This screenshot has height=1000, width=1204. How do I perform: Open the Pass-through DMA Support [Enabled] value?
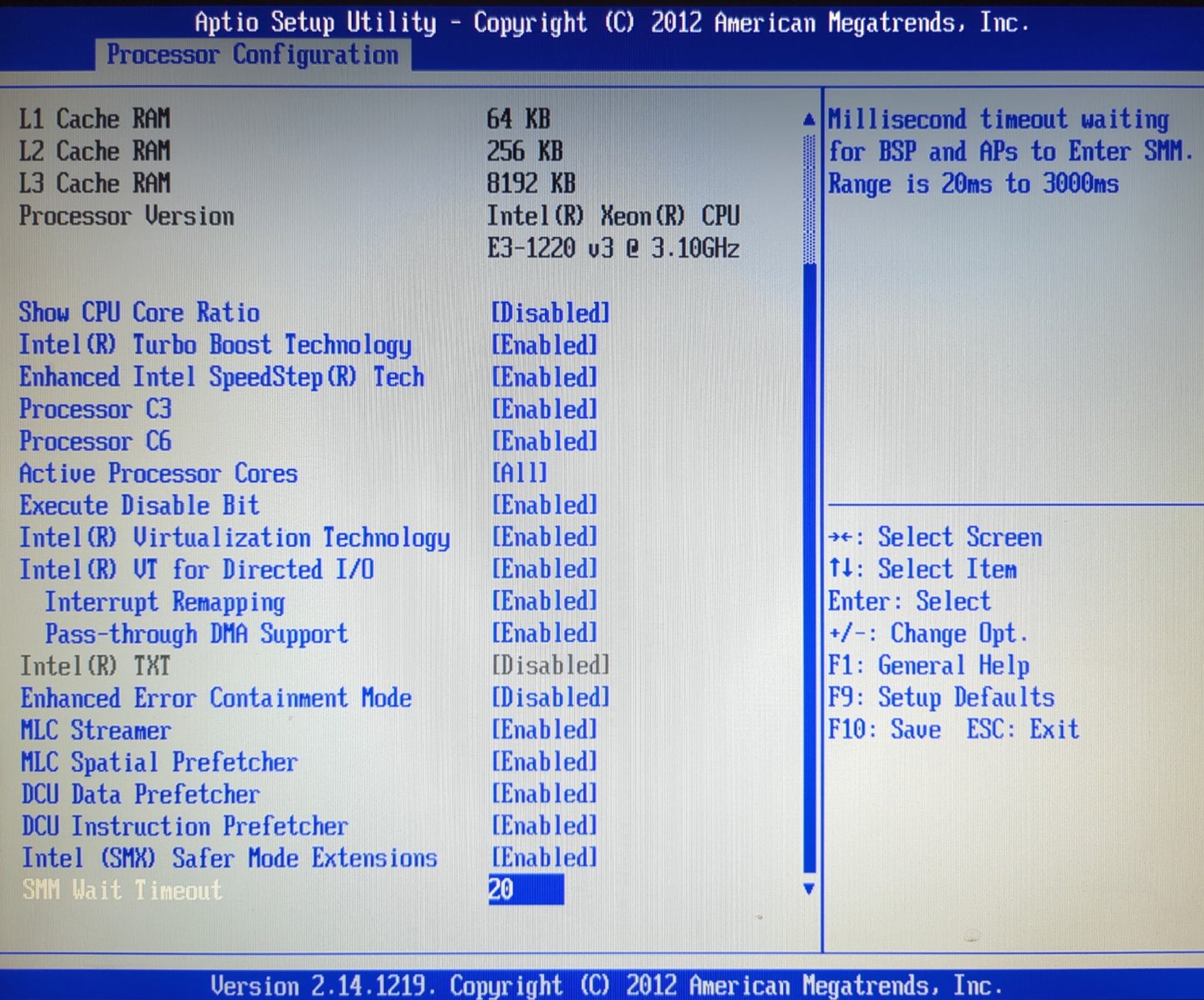click(x=545, y=633)
